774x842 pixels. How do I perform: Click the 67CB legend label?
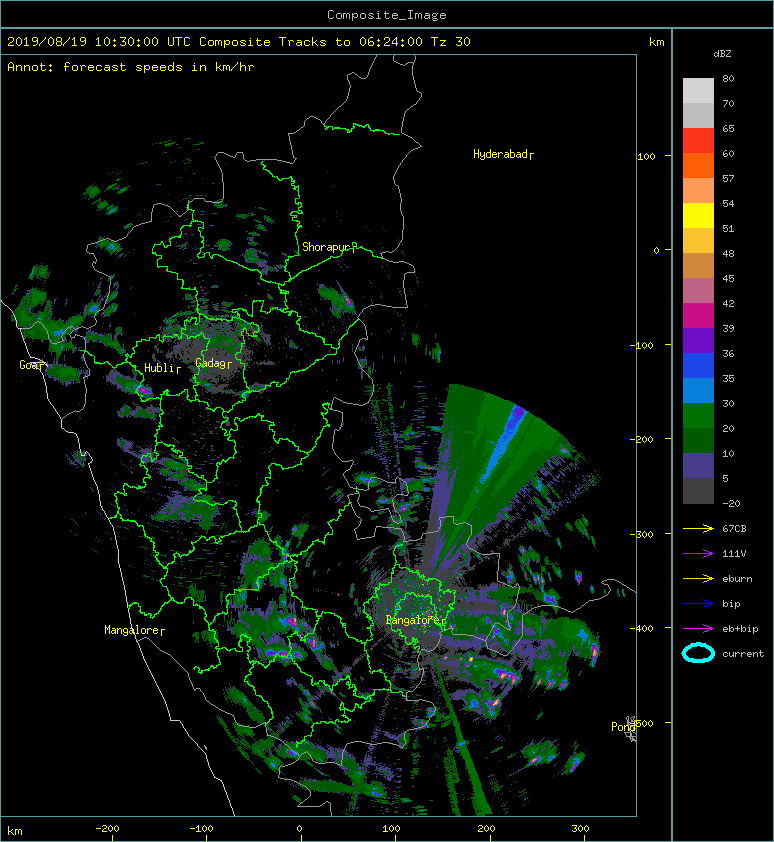pyautogui.click(x=734, y=529)
